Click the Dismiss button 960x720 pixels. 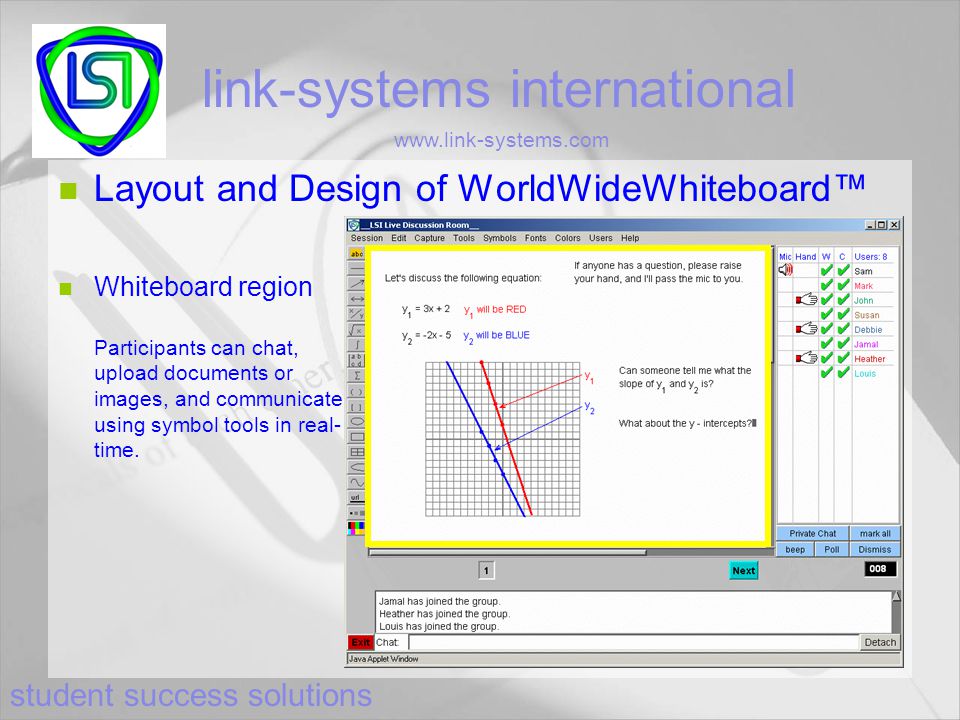(875, 549)
